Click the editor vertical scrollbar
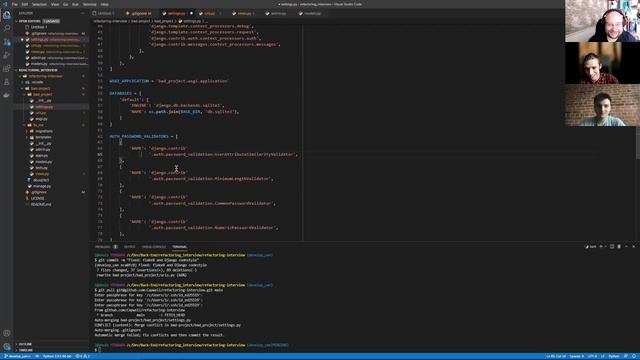Image resolution: width=640 pixels, height=360 pixels. click(638, 143)
